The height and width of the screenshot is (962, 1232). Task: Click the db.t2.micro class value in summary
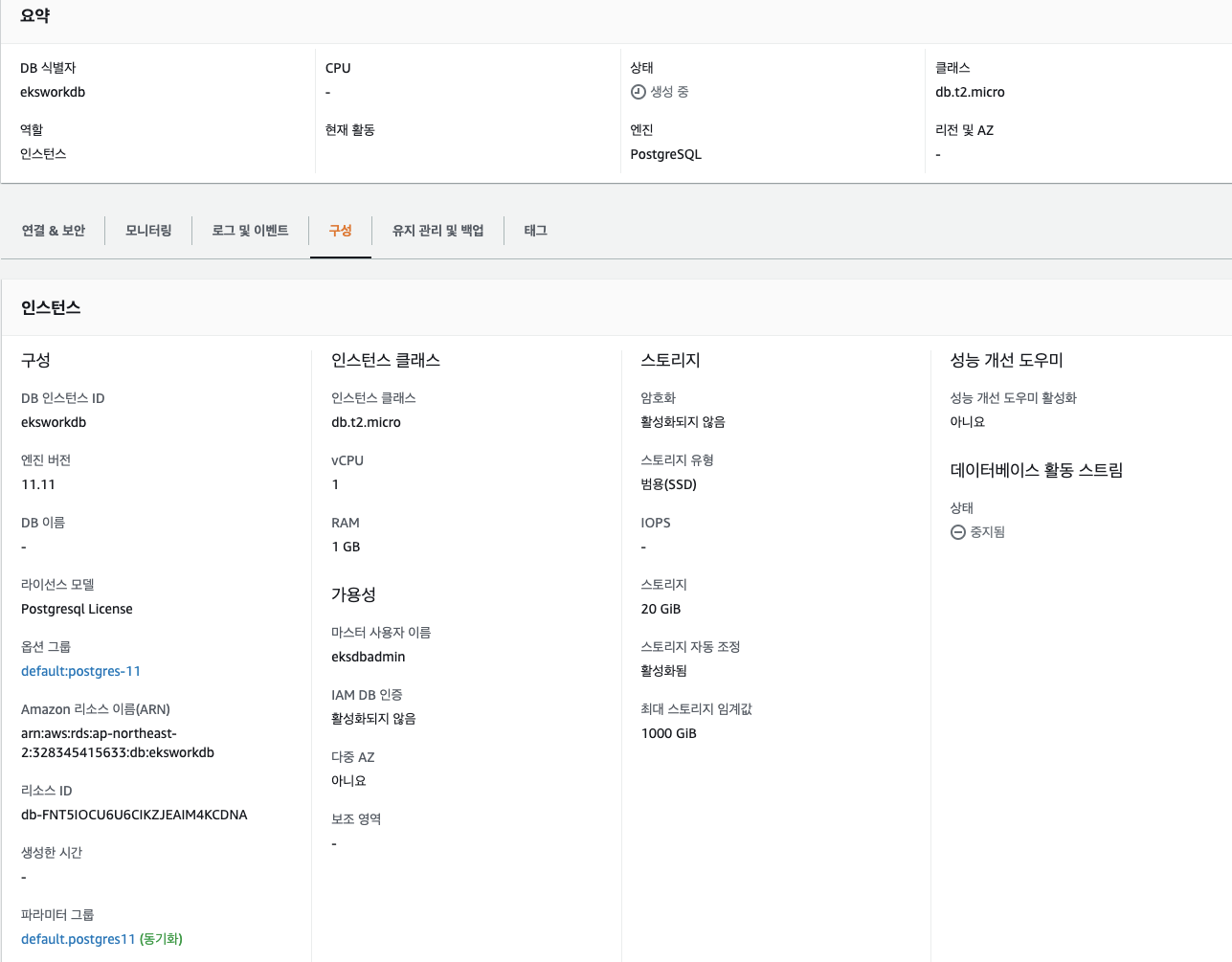pyautogui.click(x=970, y=92)
